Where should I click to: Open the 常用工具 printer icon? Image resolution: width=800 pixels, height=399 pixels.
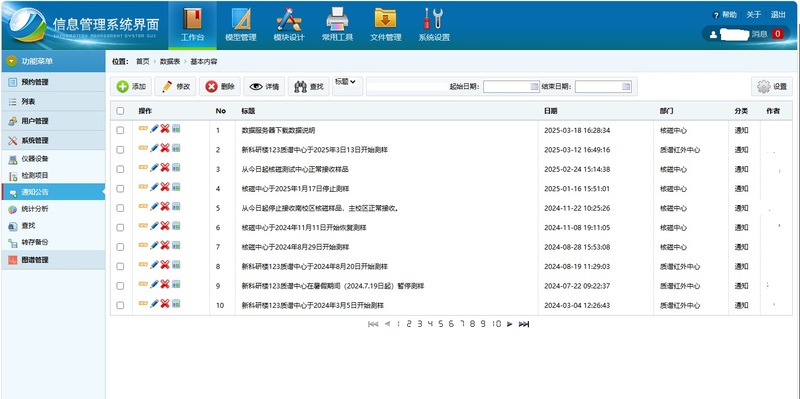point(337,19)
